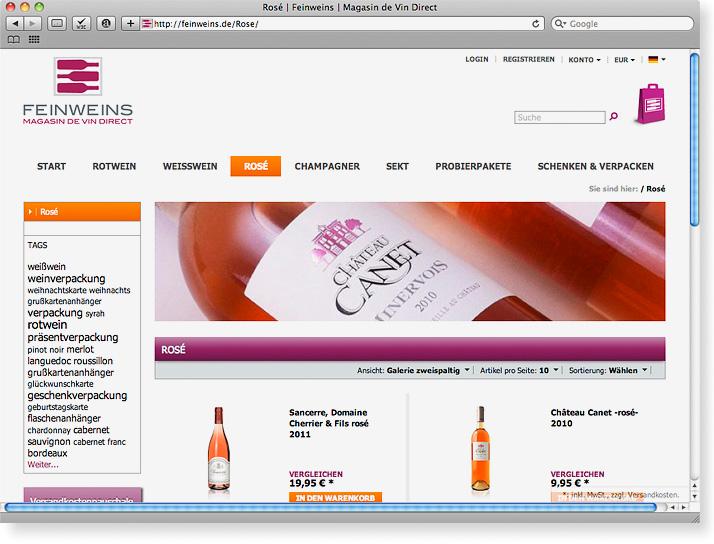714x544 pixels.
Task: Click the Feinweins bottle logo
Action: click(x=78, y=76)
